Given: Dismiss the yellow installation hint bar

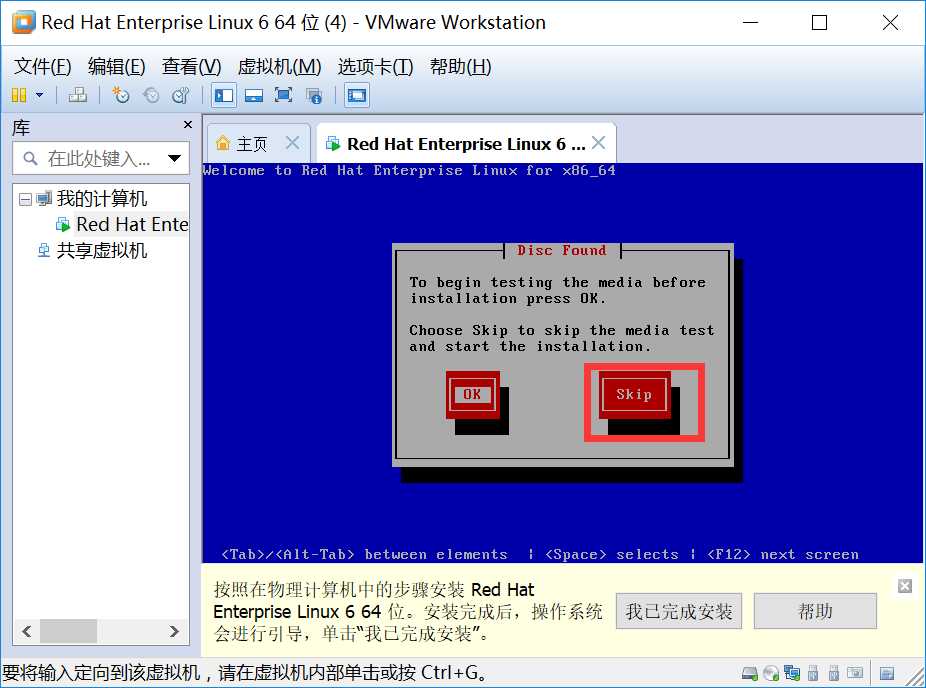Looking at the screenshot, I should (905, 586).
